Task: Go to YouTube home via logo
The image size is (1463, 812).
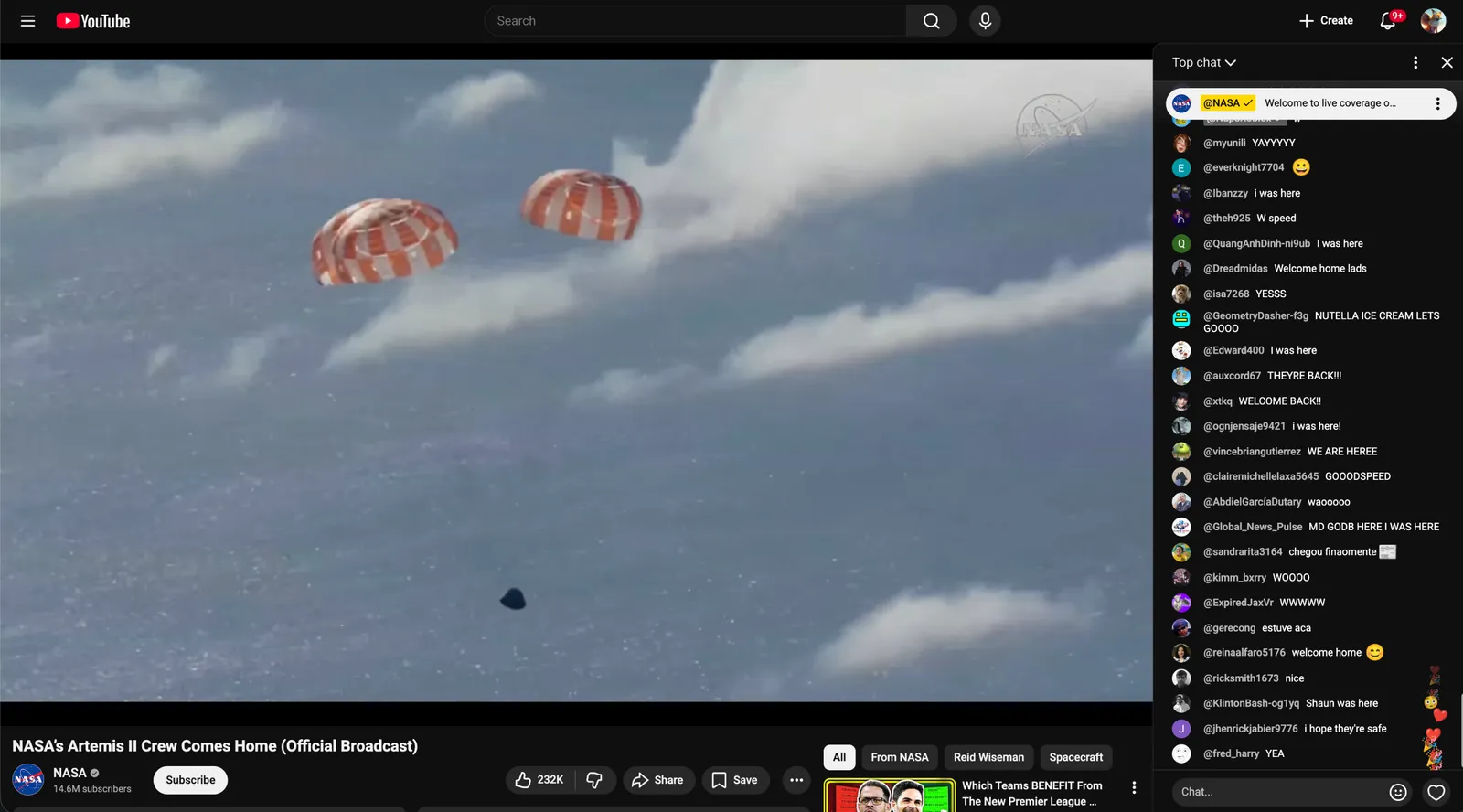Action: [x=93, y=21]
